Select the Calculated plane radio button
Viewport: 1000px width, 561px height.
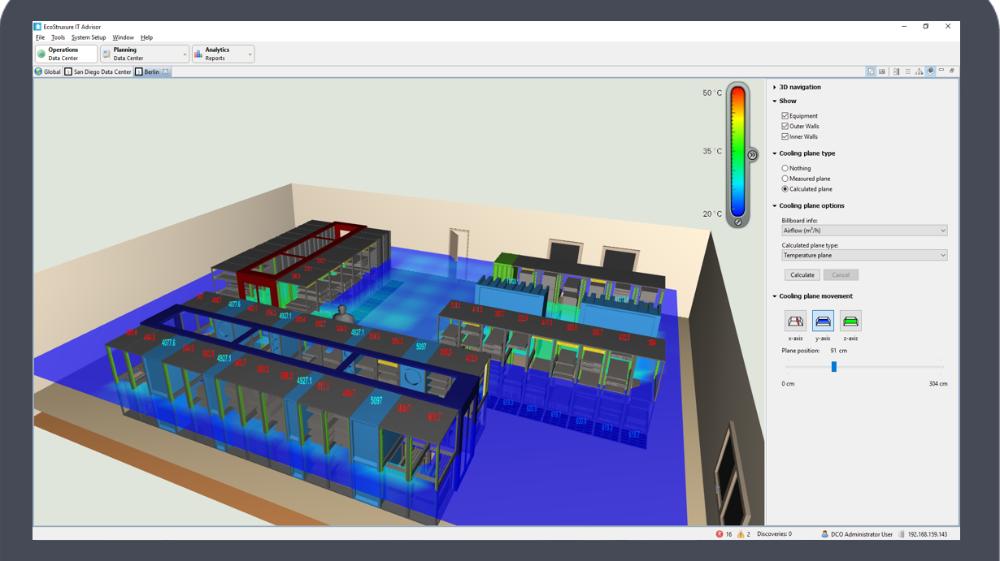tap(785, 189)
